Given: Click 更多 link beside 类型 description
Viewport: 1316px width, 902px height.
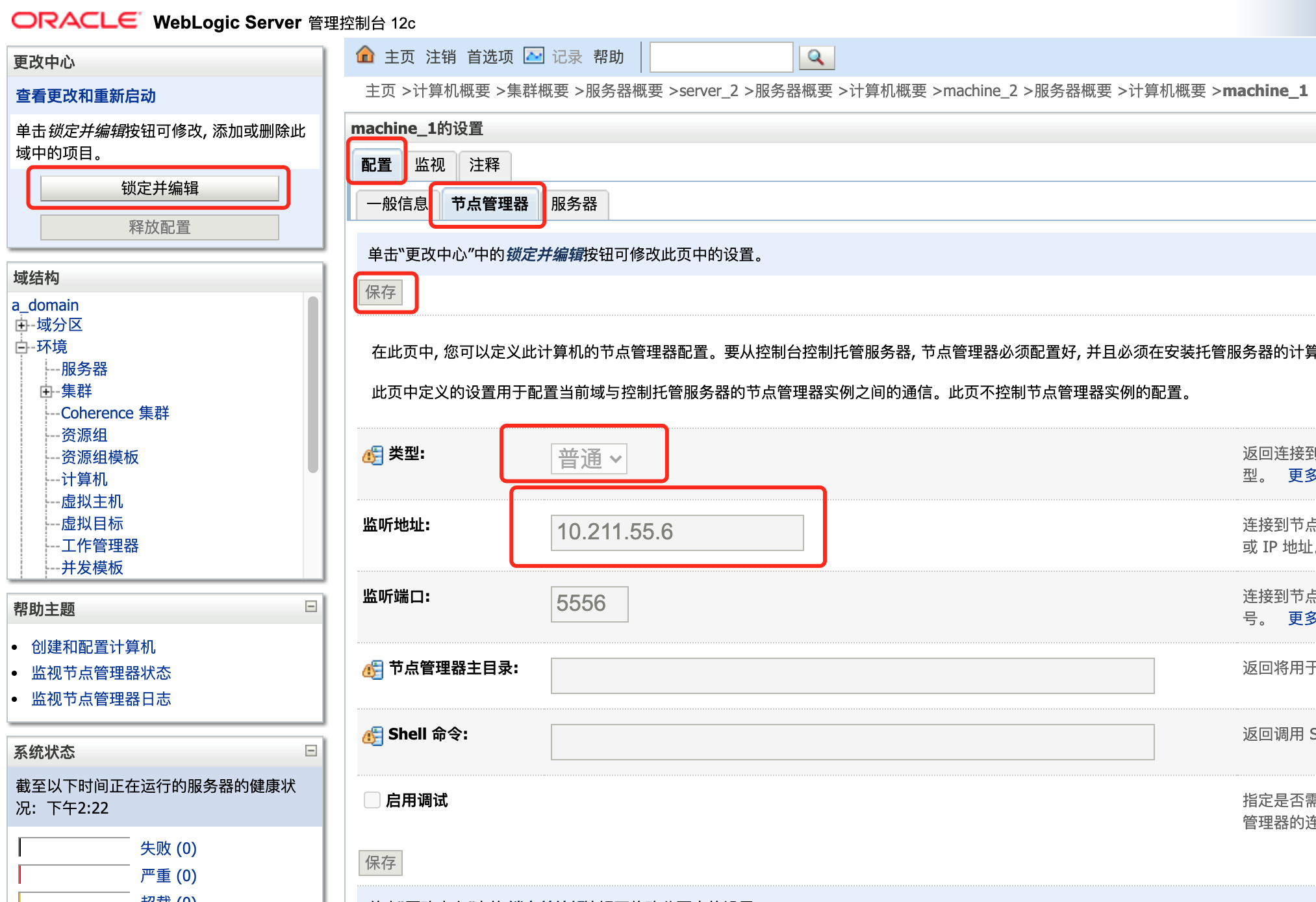Looking at the screenshot, I should [1302, 476].
